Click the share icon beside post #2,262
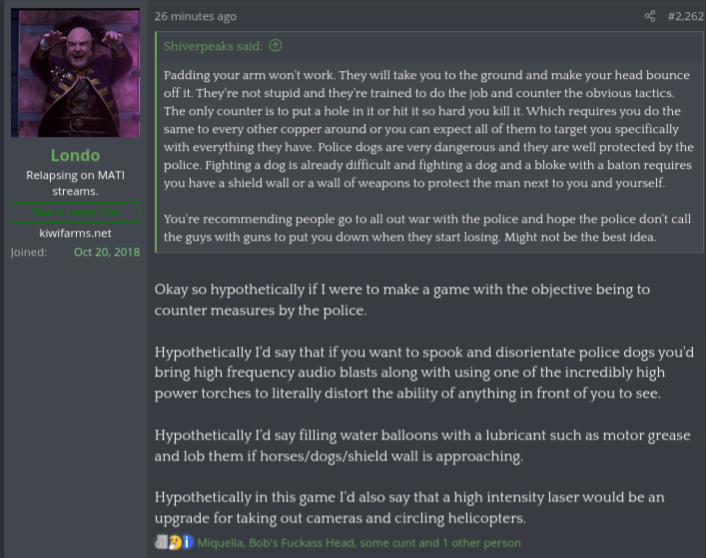The width and height of the screenshot is (707, 558). [650, 16]
